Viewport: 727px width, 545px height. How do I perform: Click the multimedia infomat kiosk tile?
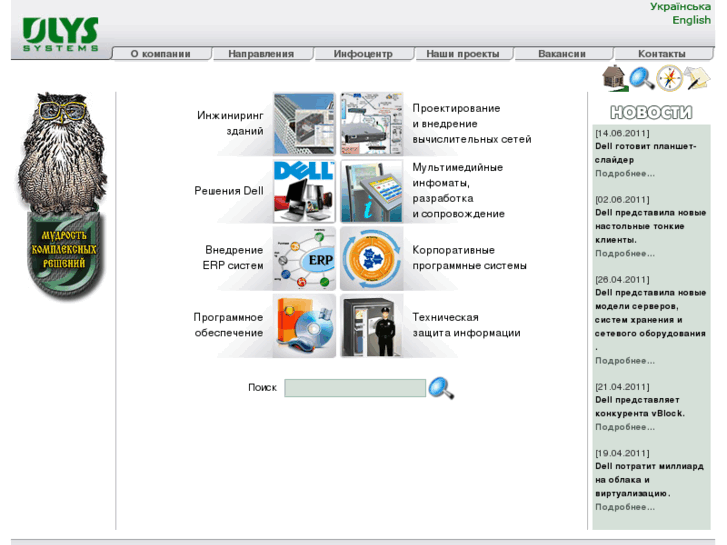[371, 191]
